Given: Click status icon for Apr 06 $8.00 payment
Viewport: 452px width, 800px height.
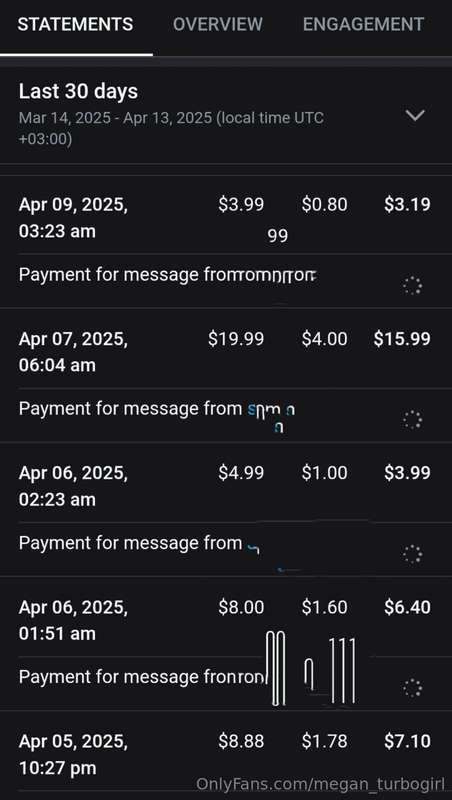Looking at the screenshot, I should 413,688.
